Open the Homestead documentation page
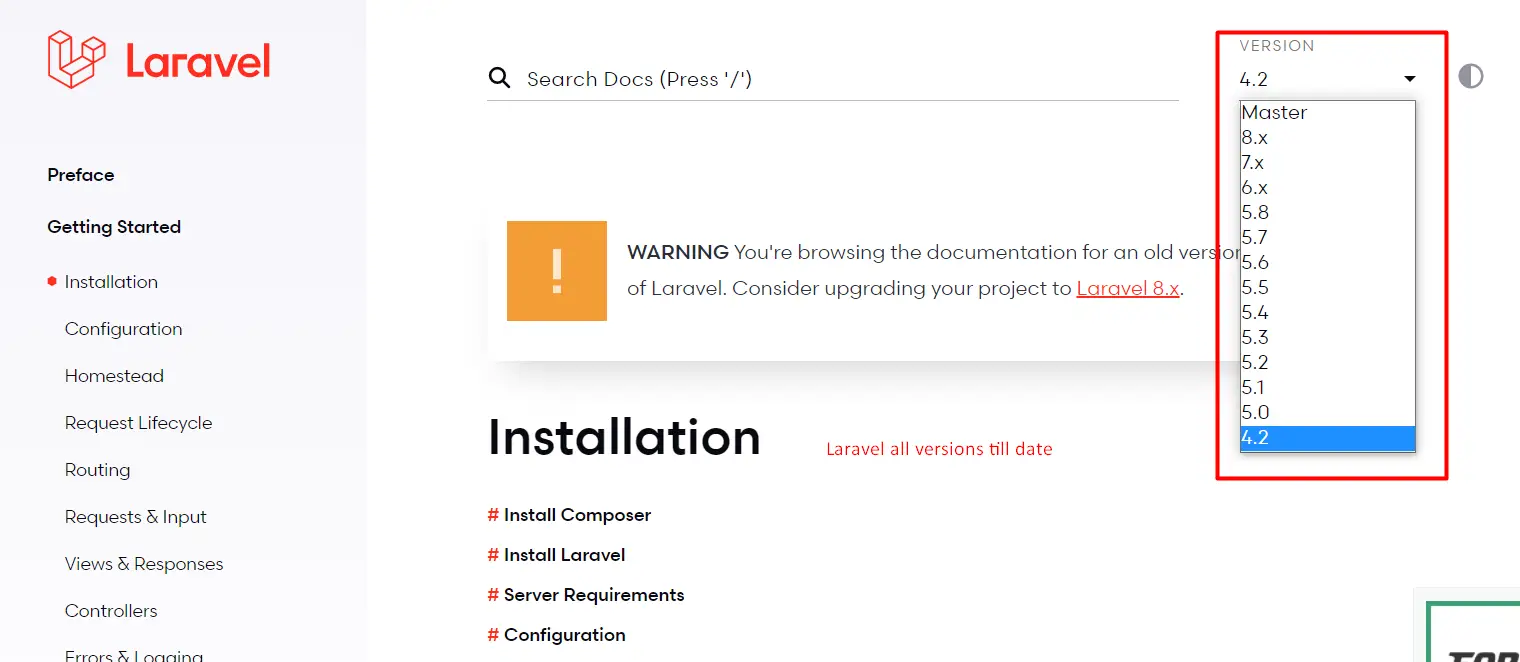Screen dimensions: 1520x662 pyautogui.click(x=114, y=375)
